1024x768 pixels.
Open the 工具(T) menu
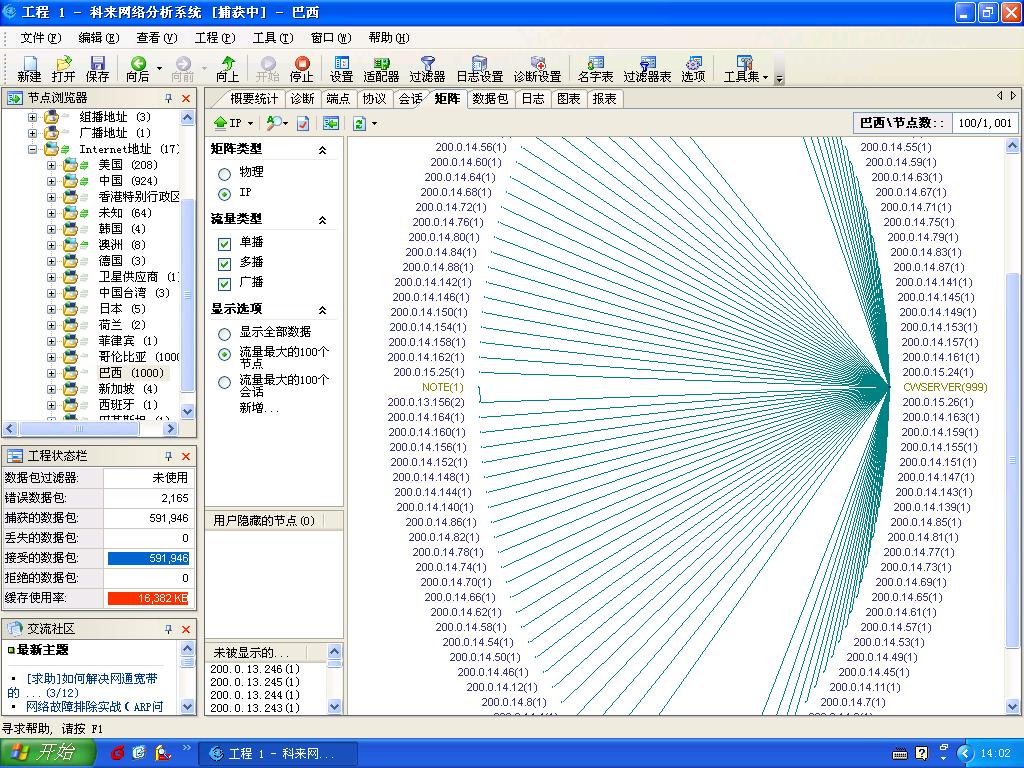[x=272, y=38]
